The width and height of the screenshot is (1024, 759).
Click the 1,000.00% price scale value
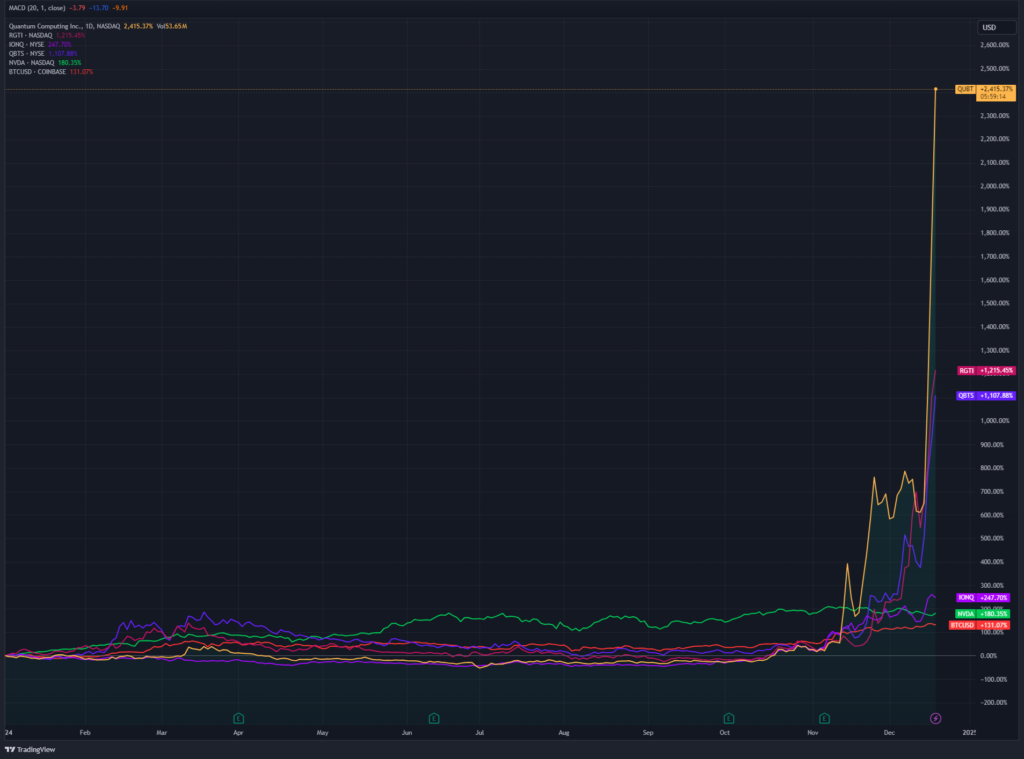pyautogui.click(x=995, y=421)
